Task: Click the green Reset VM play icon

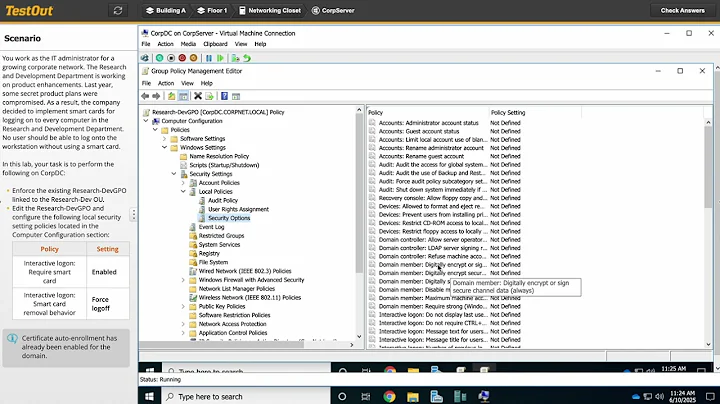Action: tap(220, 58)
